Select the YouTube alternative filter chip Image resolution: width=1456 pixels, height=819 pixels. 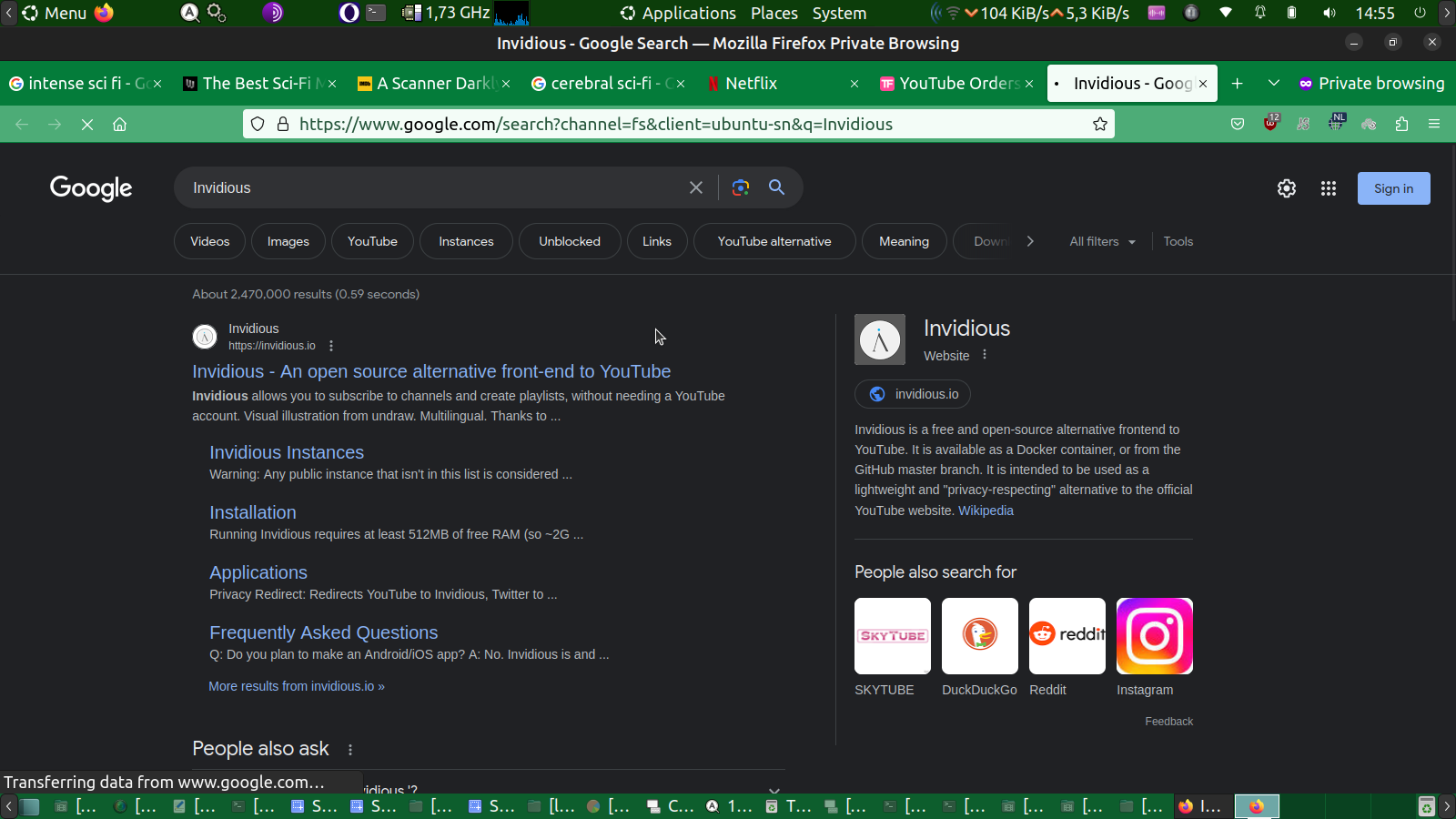[x=774, y=241]
